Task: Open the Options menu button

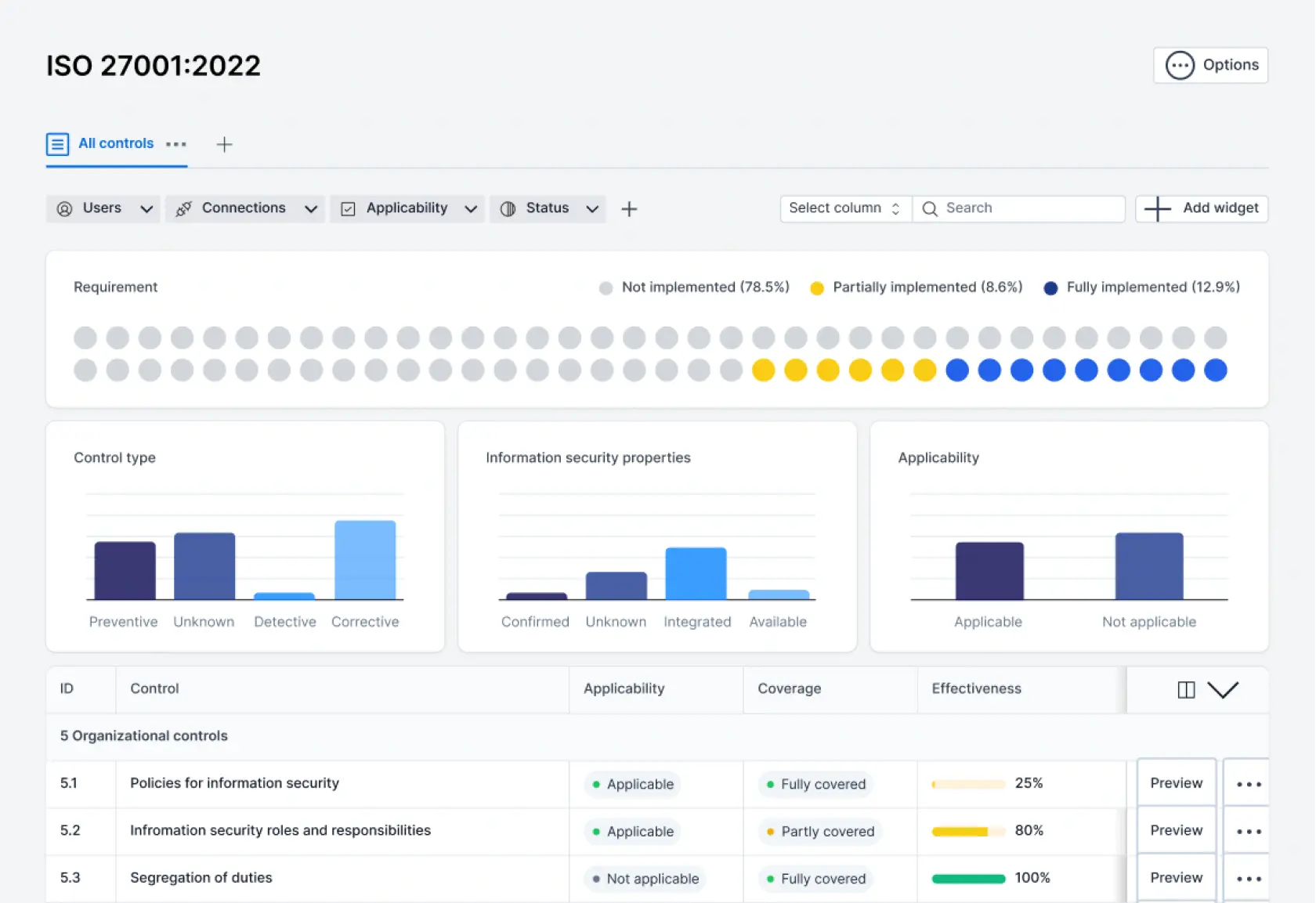Action: click(1210, 65)
